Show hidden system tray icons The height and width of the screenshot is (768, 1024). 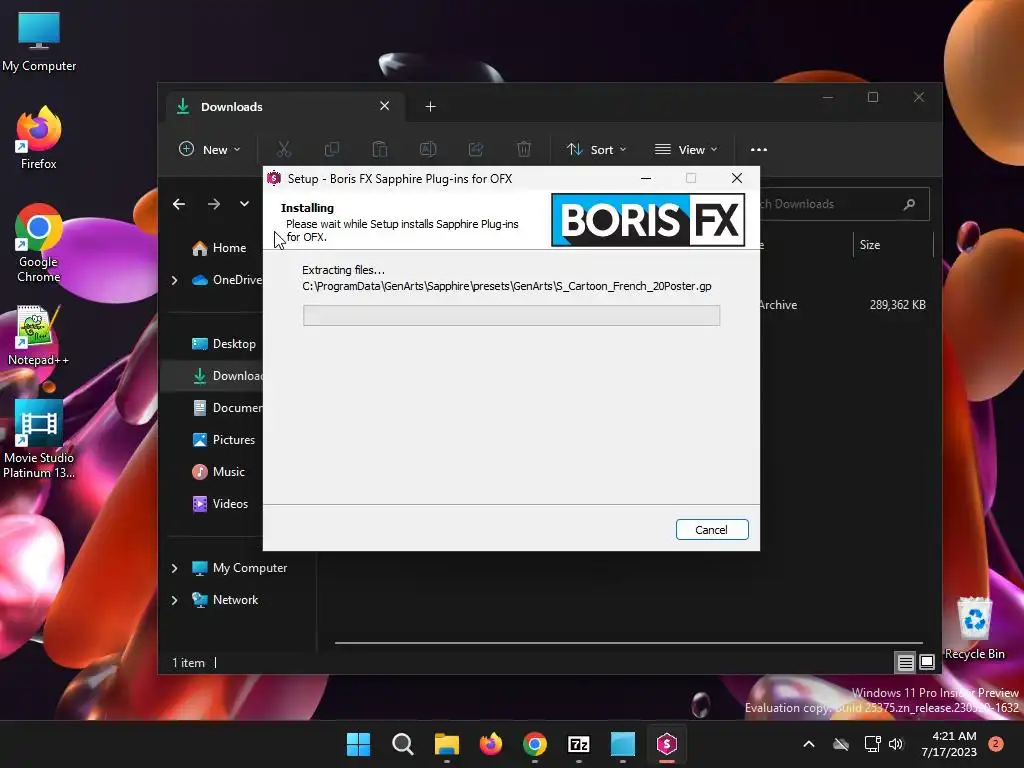point(808,744)
